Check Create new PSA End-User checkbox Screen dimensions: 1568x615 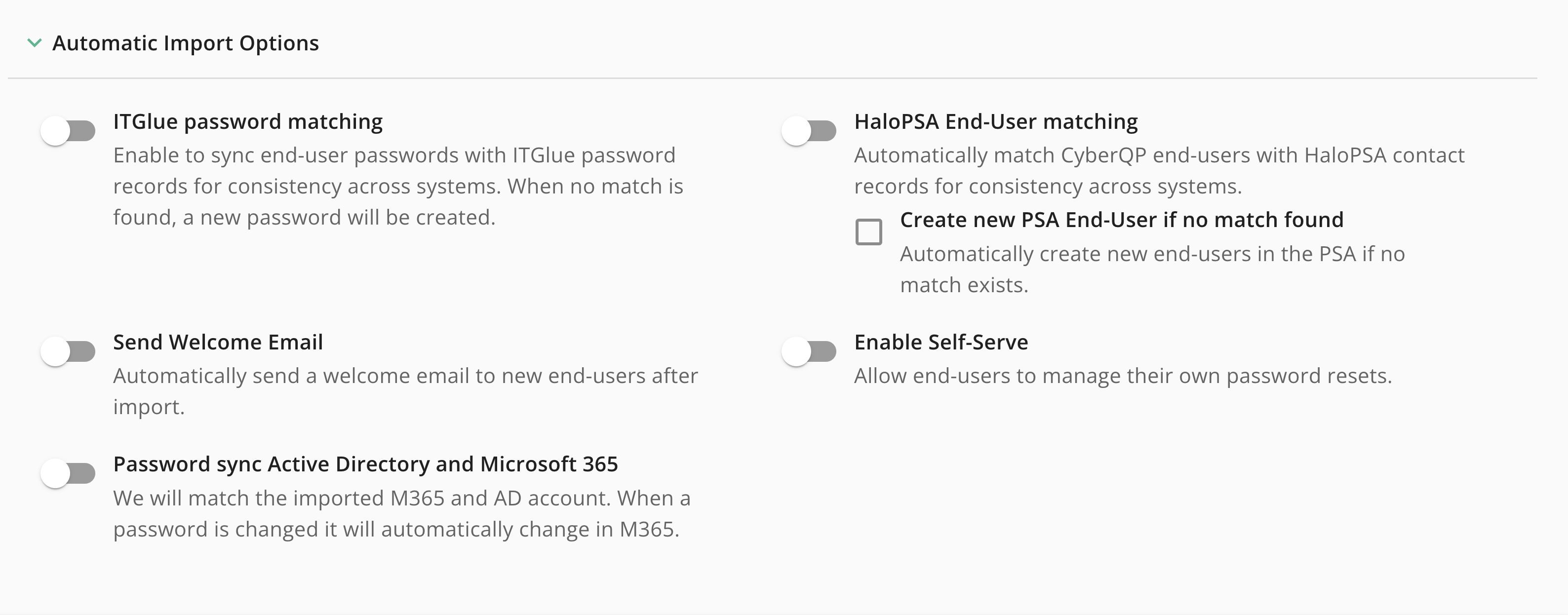pos(868,232)
